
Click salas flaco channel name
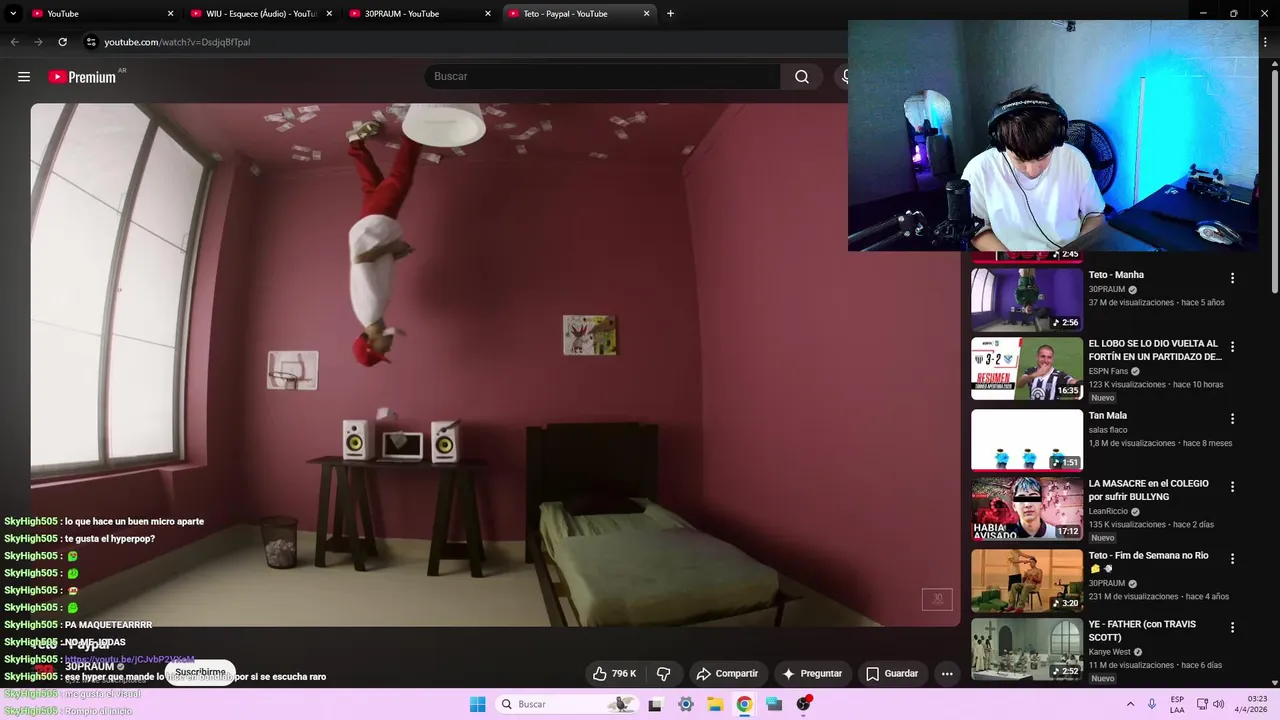1108,430
